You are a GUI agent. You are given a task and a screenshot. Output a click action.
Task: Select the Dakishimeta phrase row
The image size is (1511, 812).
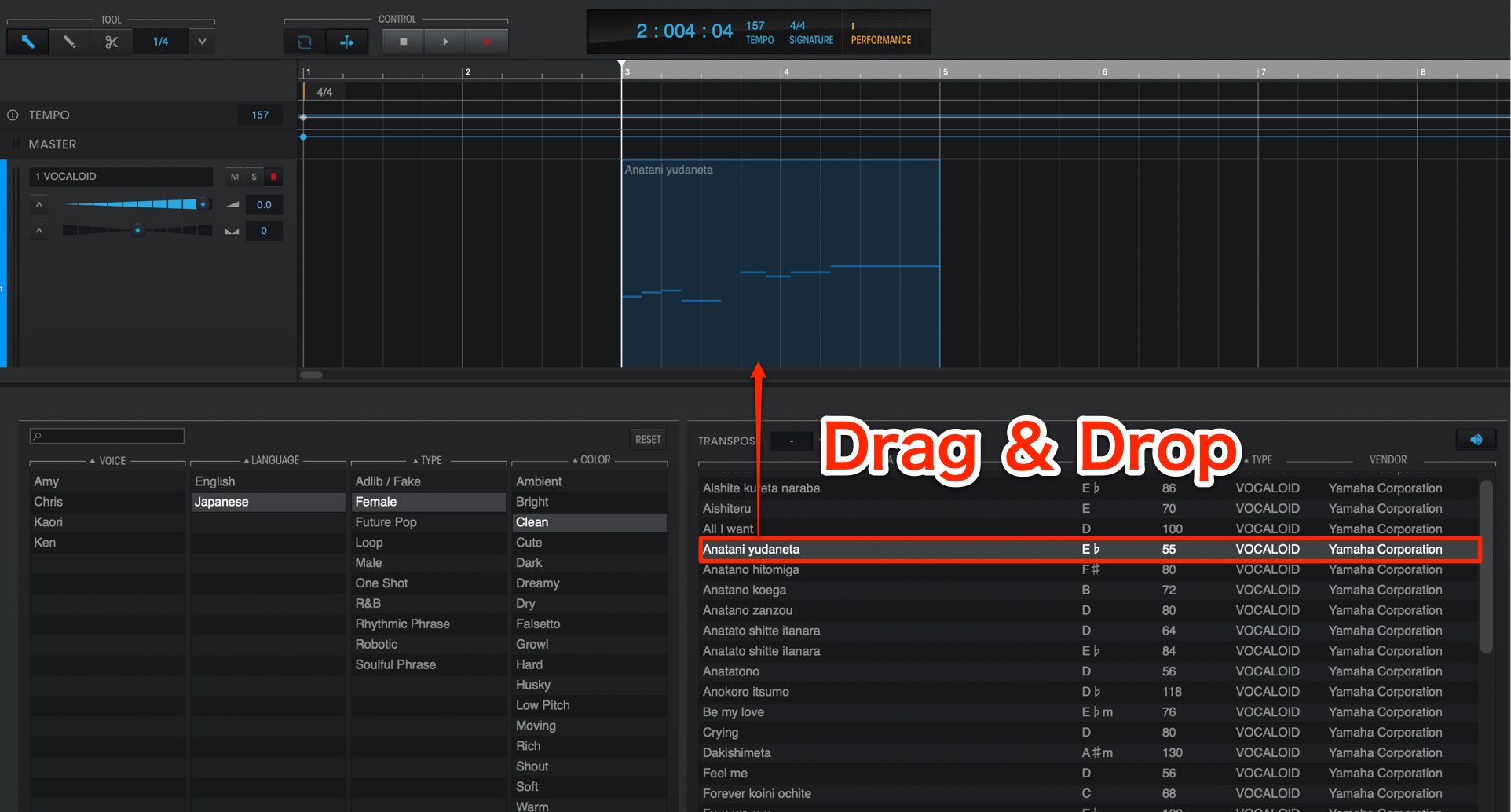click(x=1088, y=752)
